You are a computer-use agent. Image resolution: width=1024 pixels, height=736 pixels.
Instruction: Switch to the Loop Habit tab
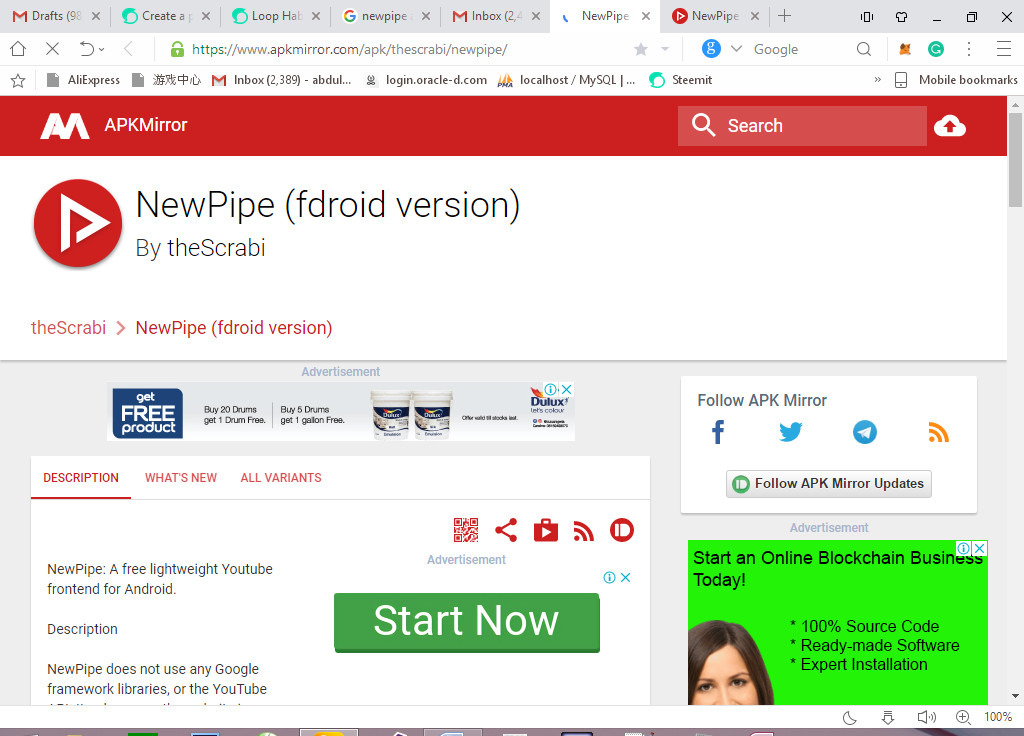(x=268, y=16)
